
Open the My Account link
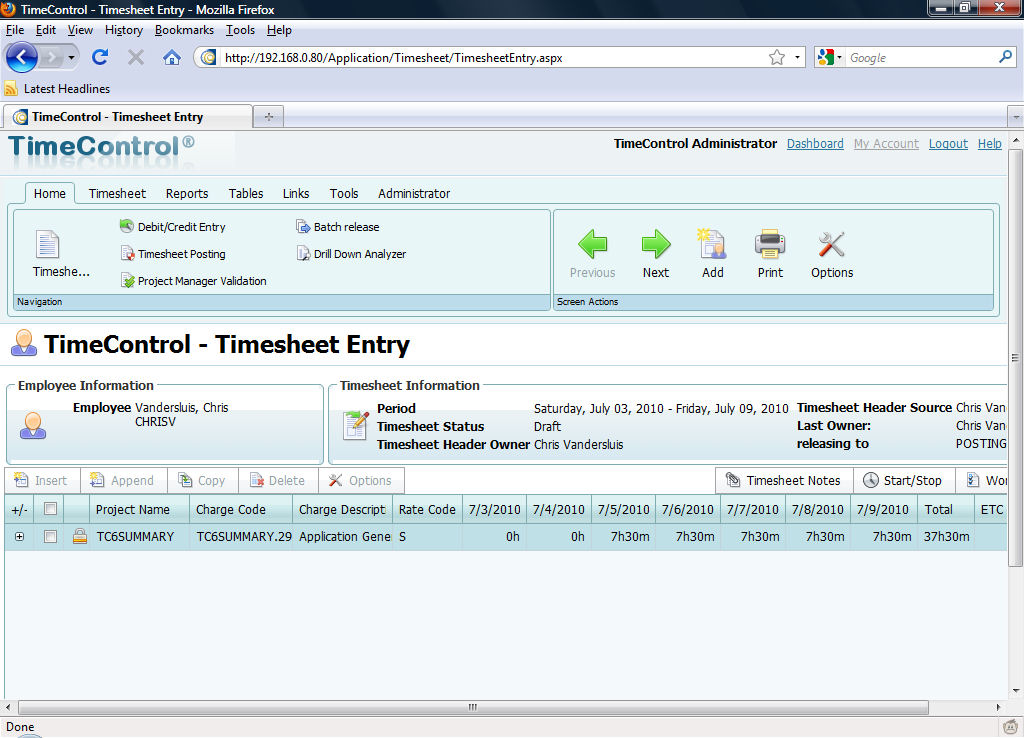(x=886, y=144)
